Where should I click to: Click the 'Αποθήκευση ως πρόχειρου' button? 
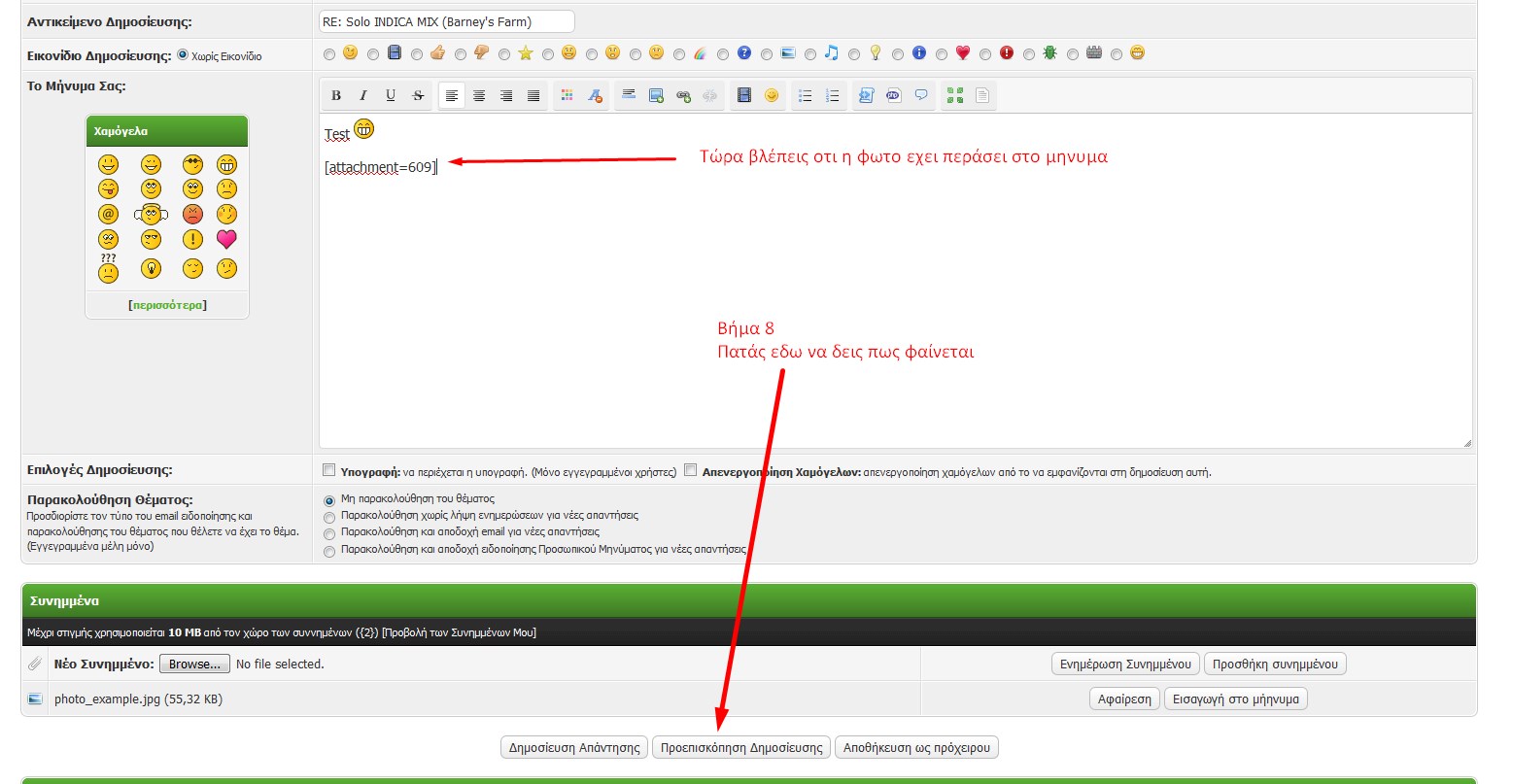pyautogui.click(x=916, y=748)
